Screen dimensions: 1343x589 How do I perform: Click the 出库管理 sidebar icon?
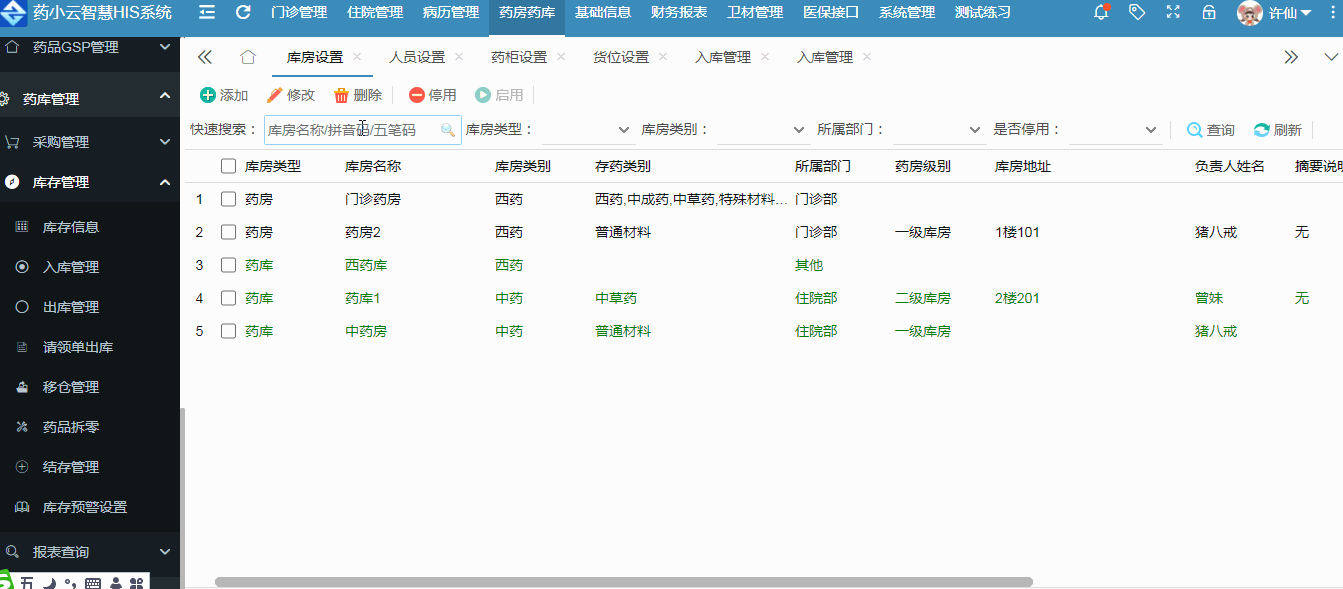(22, 307)
